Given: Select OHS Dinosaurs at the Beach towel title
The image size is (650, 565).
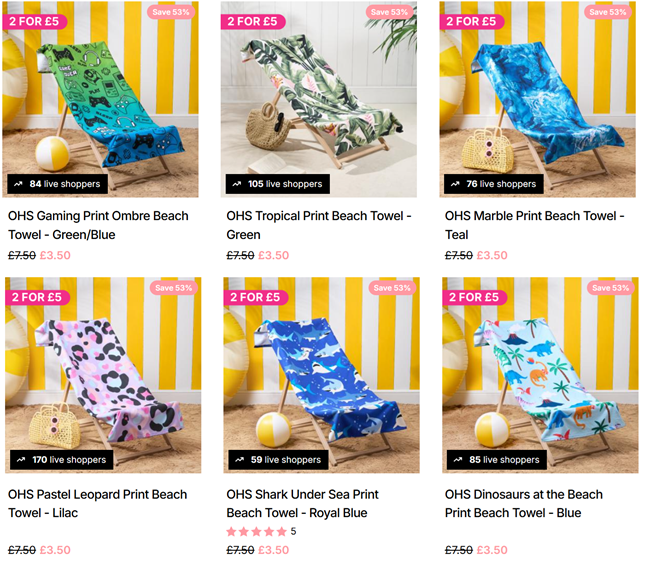Looking at the screenshot, I should point(524,503).
